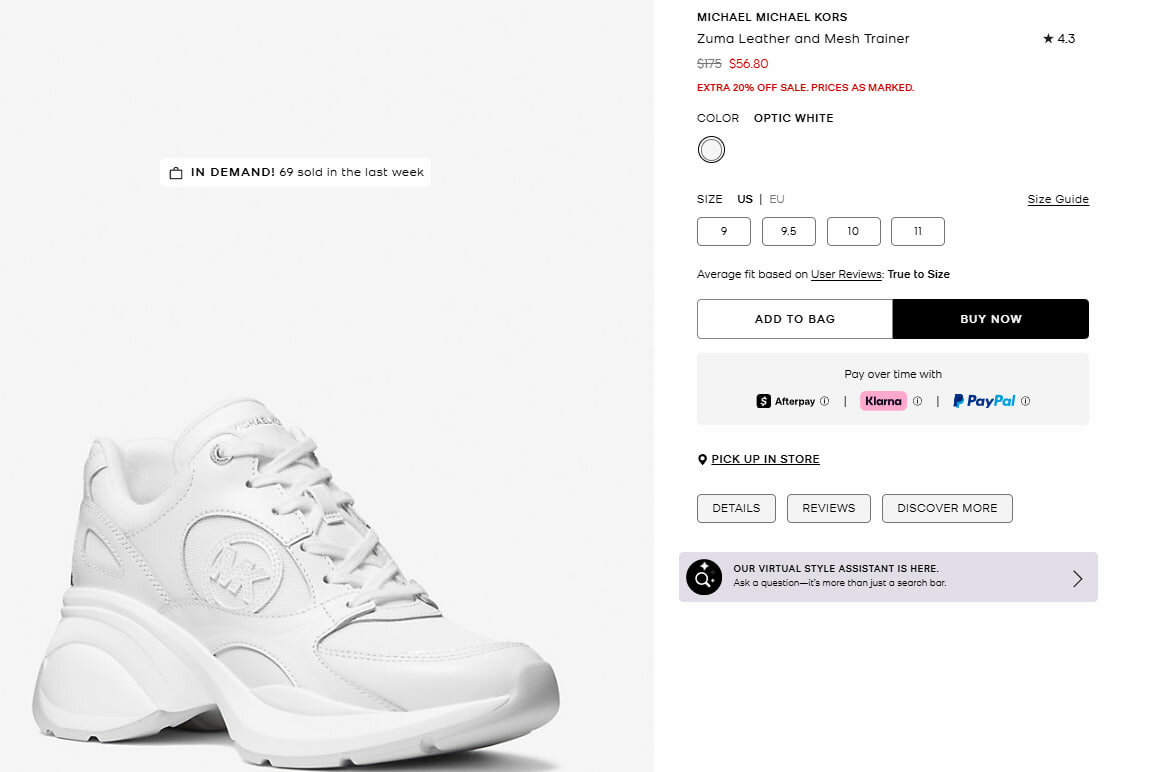
Task: Choose the Optic White color swatch
Action: 711,150
